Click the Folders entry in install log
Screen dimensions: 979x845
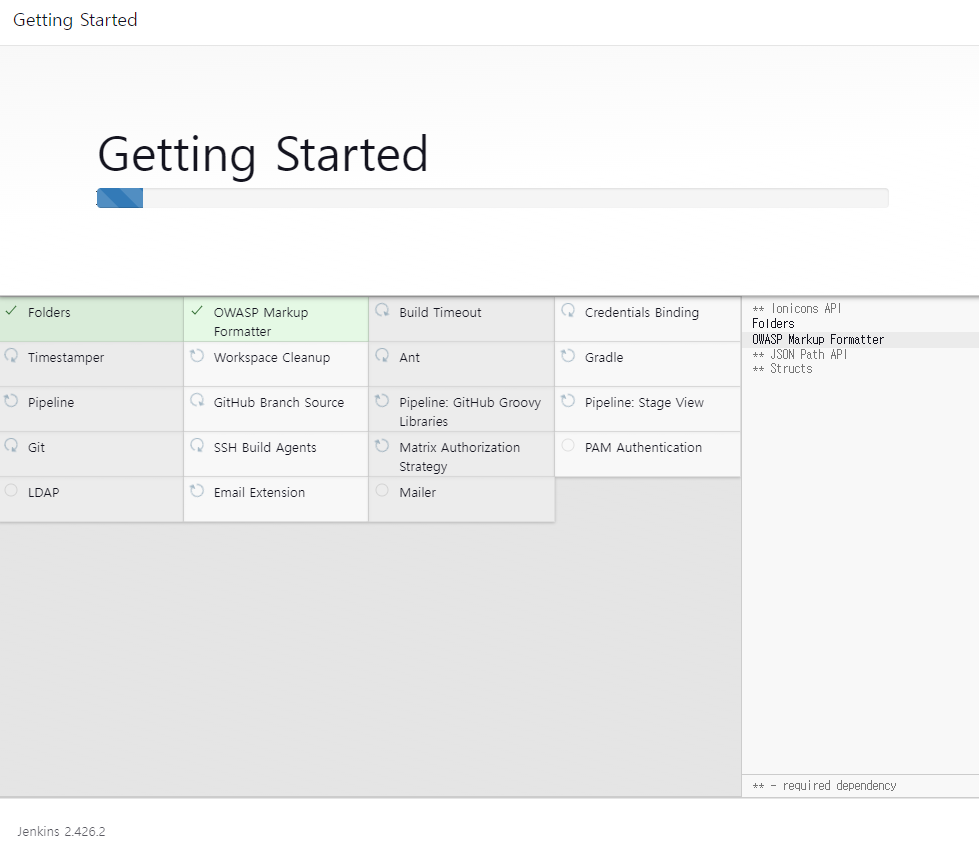773,324
